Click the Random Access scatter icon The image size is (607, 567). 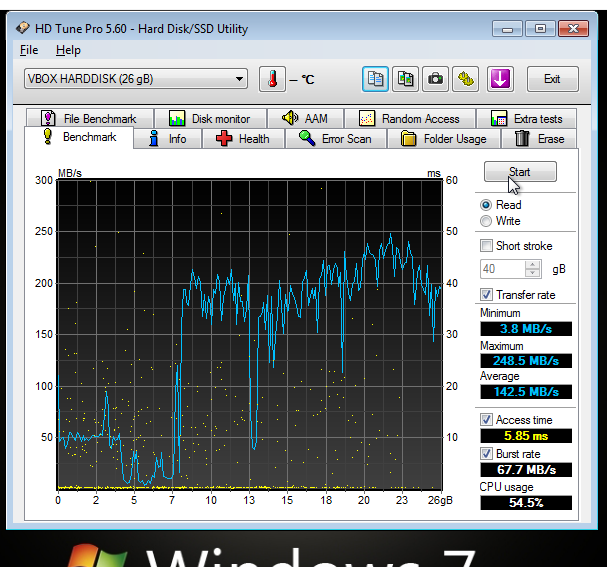coord(367,118)
